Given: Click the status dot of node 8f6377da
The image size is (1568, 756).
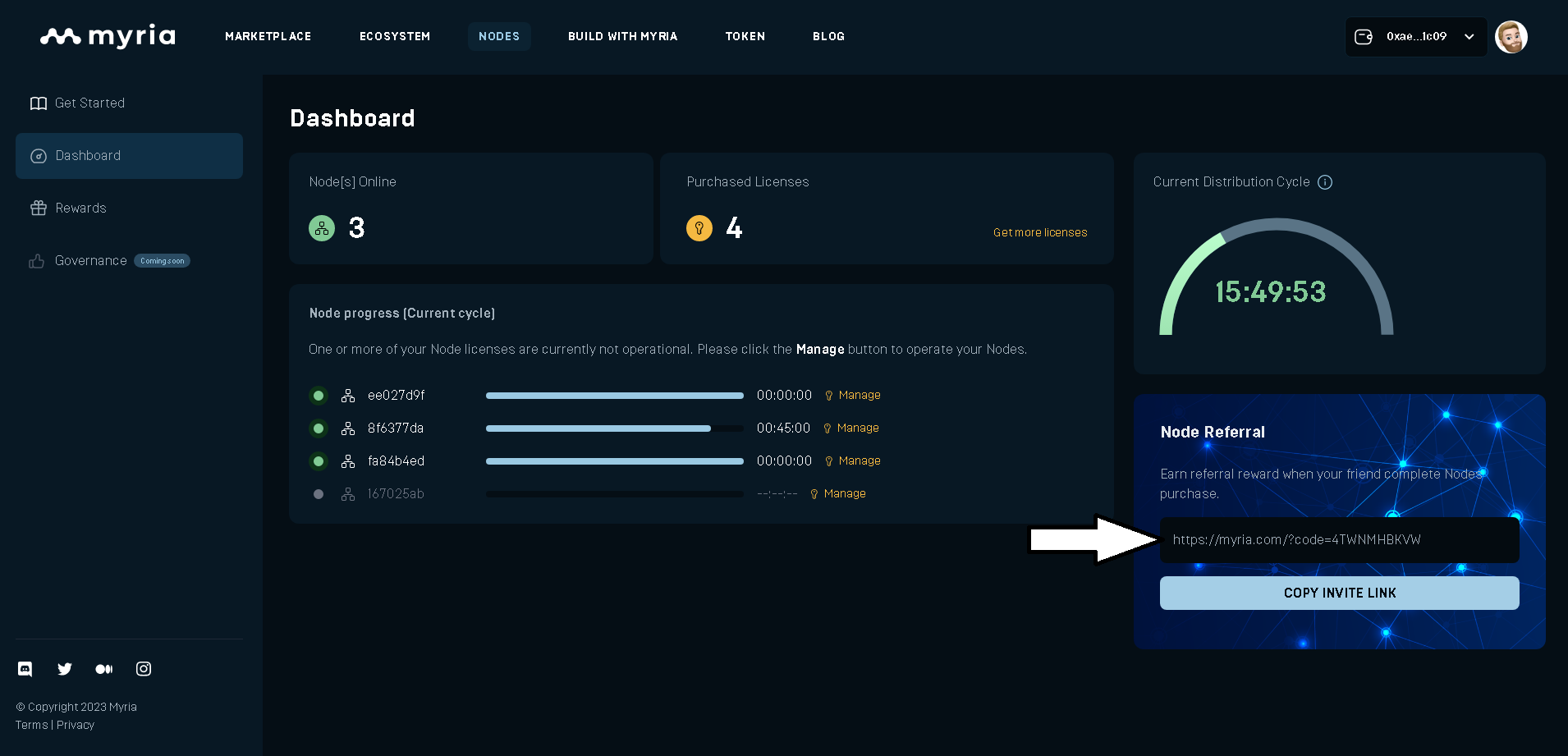Looking at the screenshot, I should (319, 428).
